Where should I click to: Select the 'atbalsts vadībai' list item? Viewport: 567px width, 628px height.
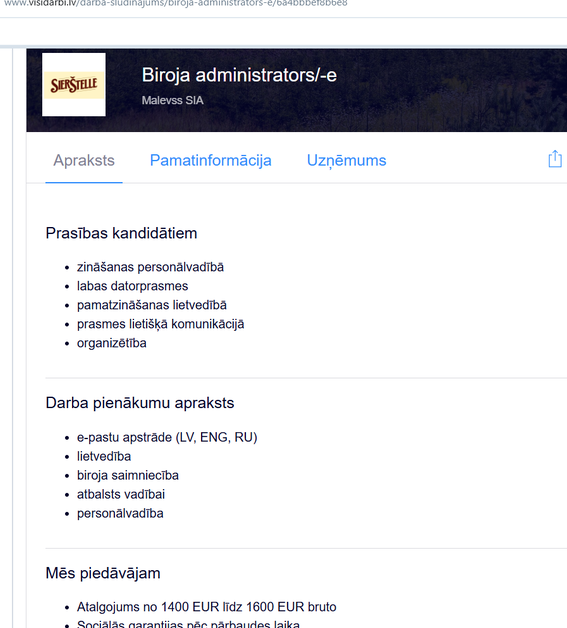[x=121, y=494]
